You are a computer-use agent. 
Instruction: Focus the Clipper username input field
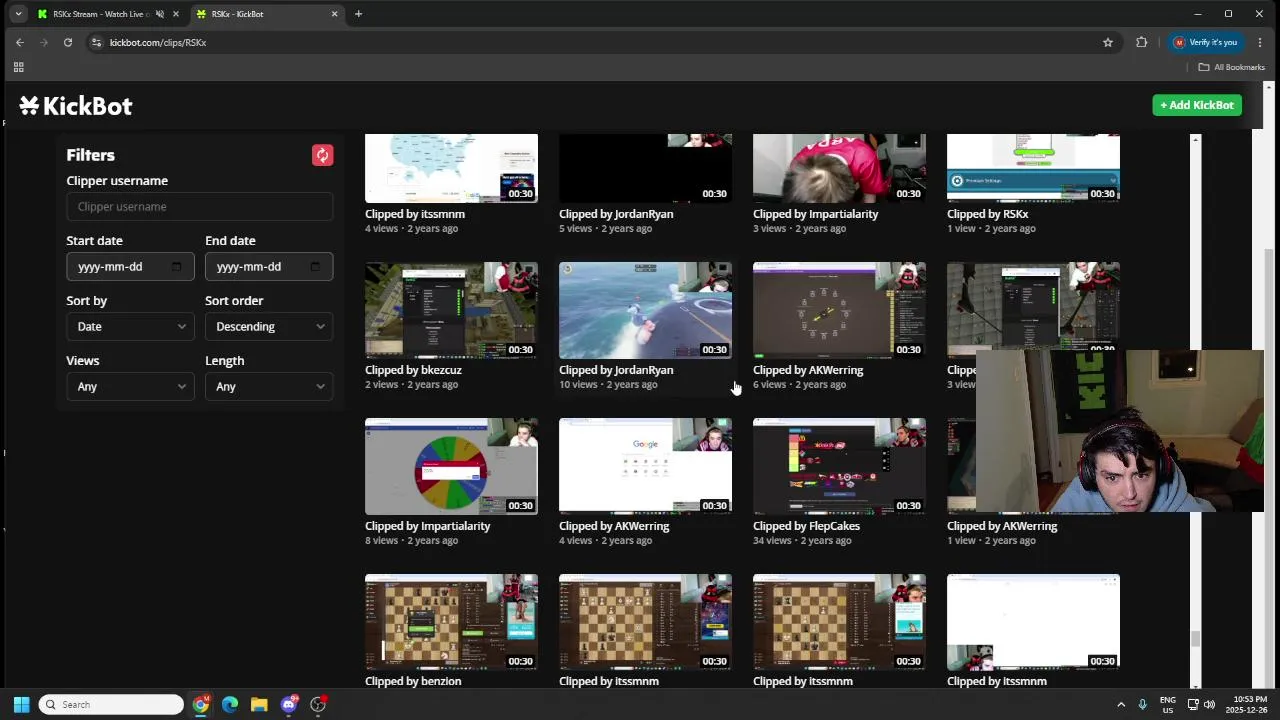click(x=200, y=207)
